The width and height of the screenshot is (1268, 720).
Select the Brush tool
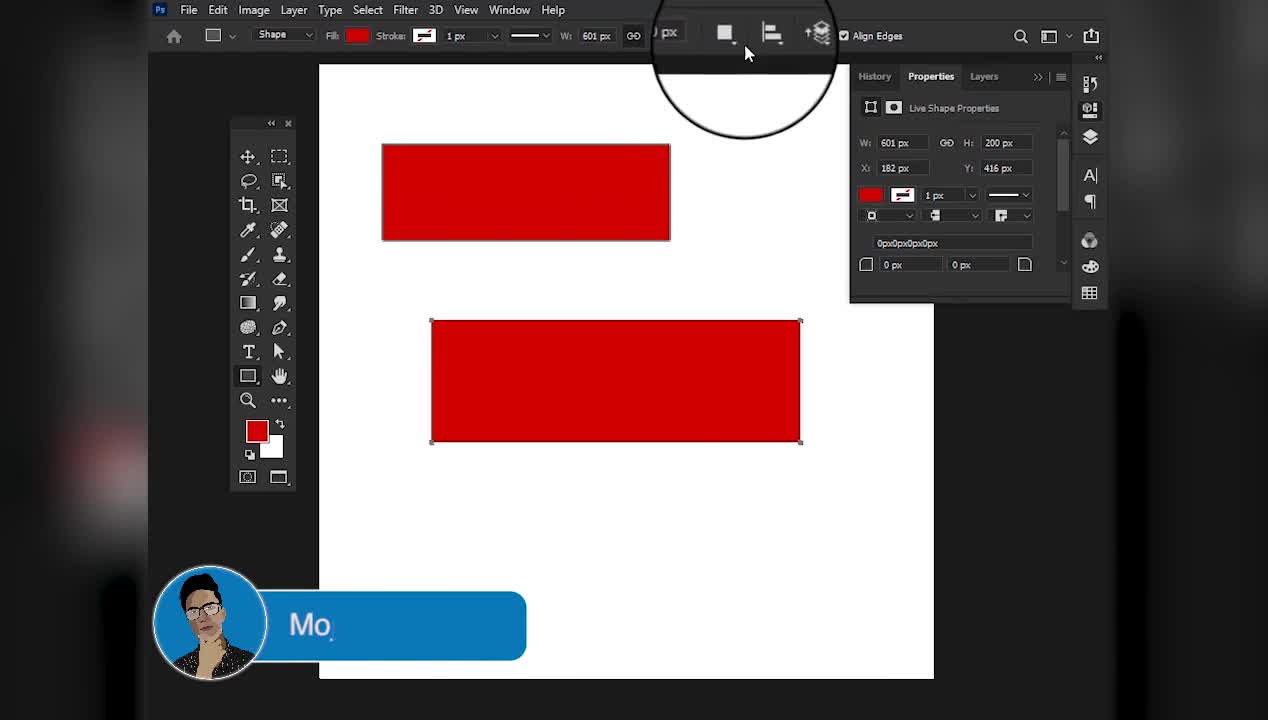248,254
